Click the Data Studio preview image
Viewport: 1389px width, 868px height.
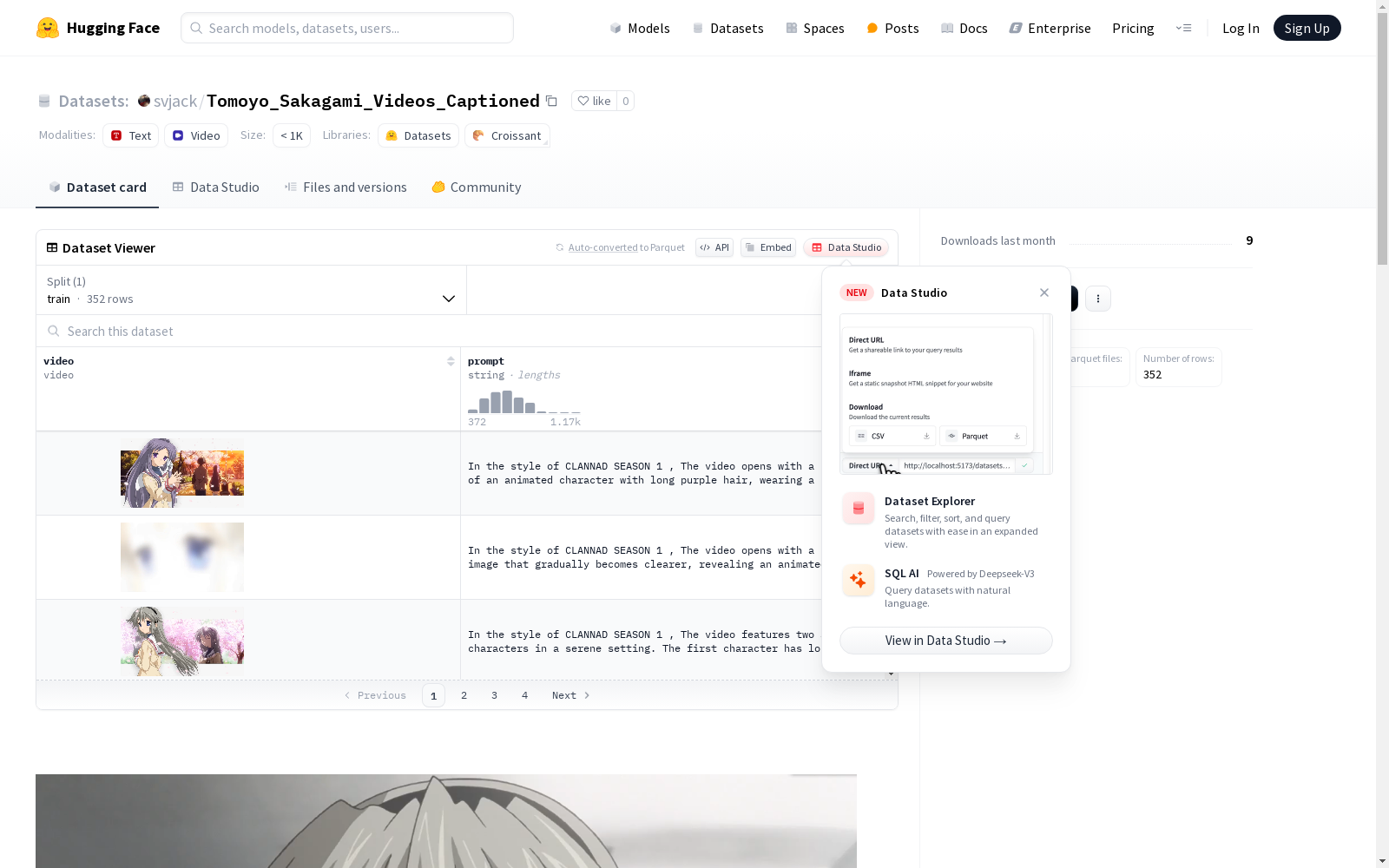[945, 394]
